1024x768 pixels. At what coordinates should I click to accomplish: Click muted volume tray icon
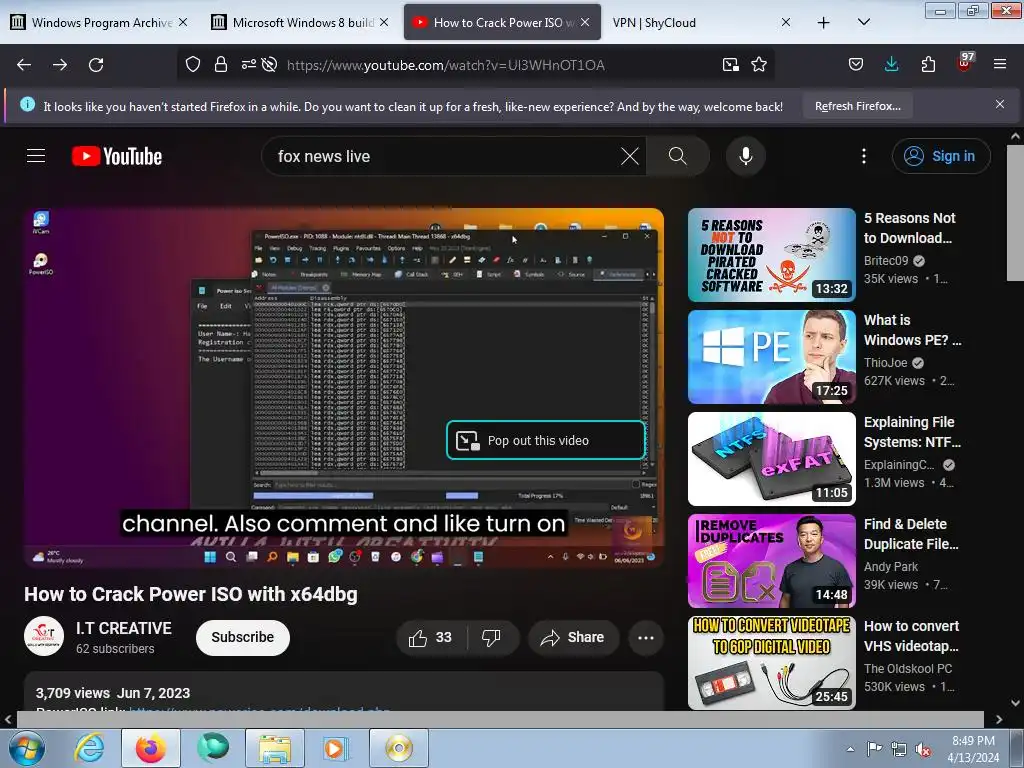coord(923,749)
